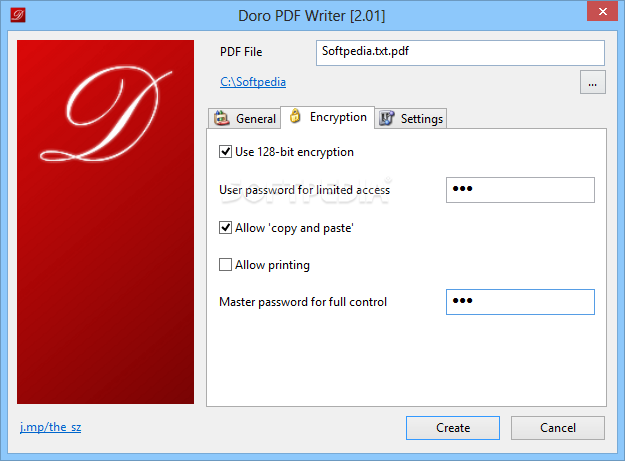Viewport: 625px width, 461px height.
Task: Click the master password input field
Action: click(520, 302)
